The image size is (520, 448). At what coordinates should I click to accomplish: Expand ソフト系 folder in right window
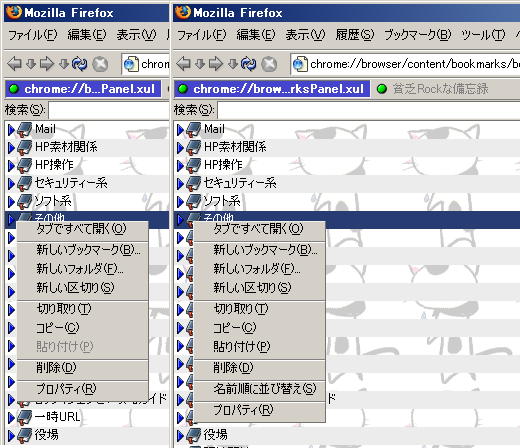(180, 202)
